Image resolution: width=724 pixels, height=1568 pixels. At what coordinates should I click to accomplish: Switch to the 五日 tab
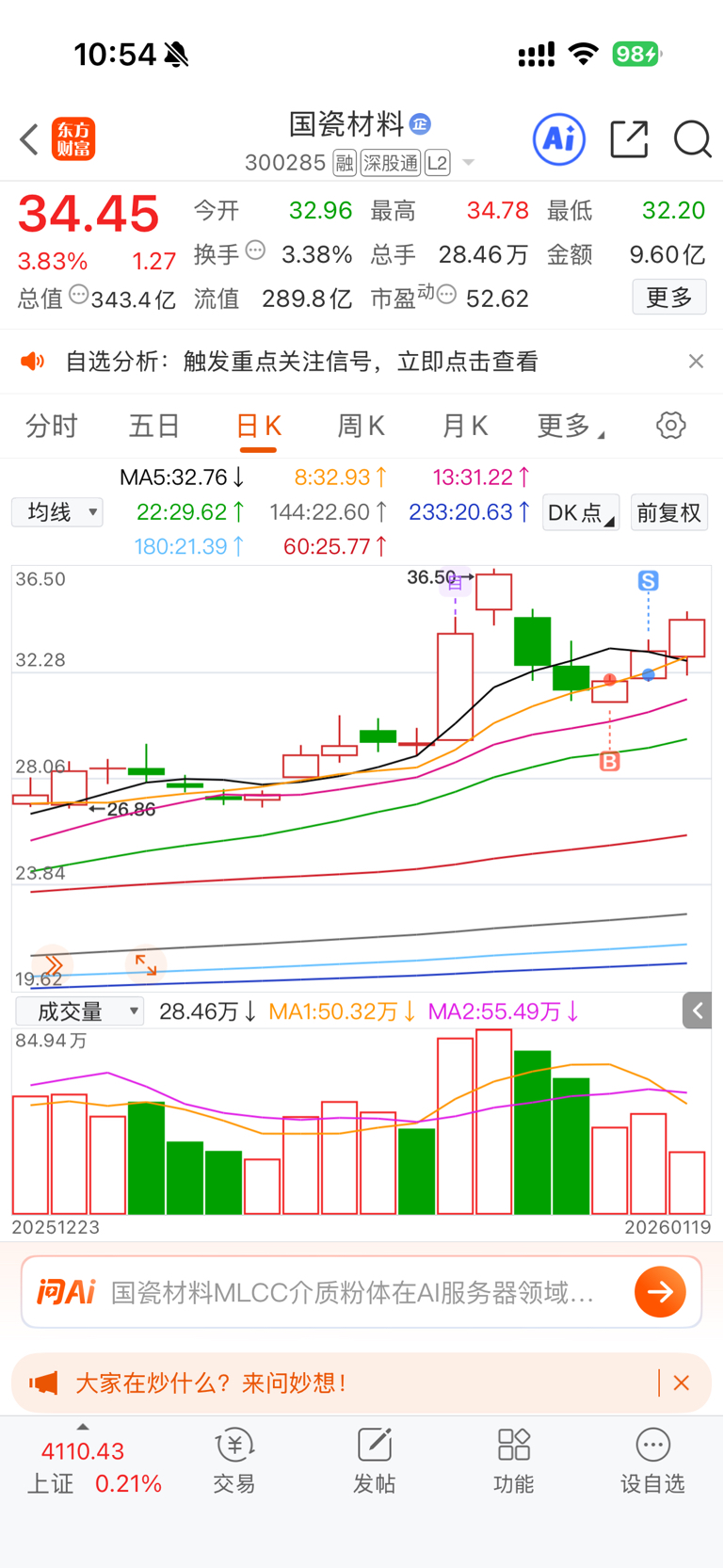click(x=154, y=427)
